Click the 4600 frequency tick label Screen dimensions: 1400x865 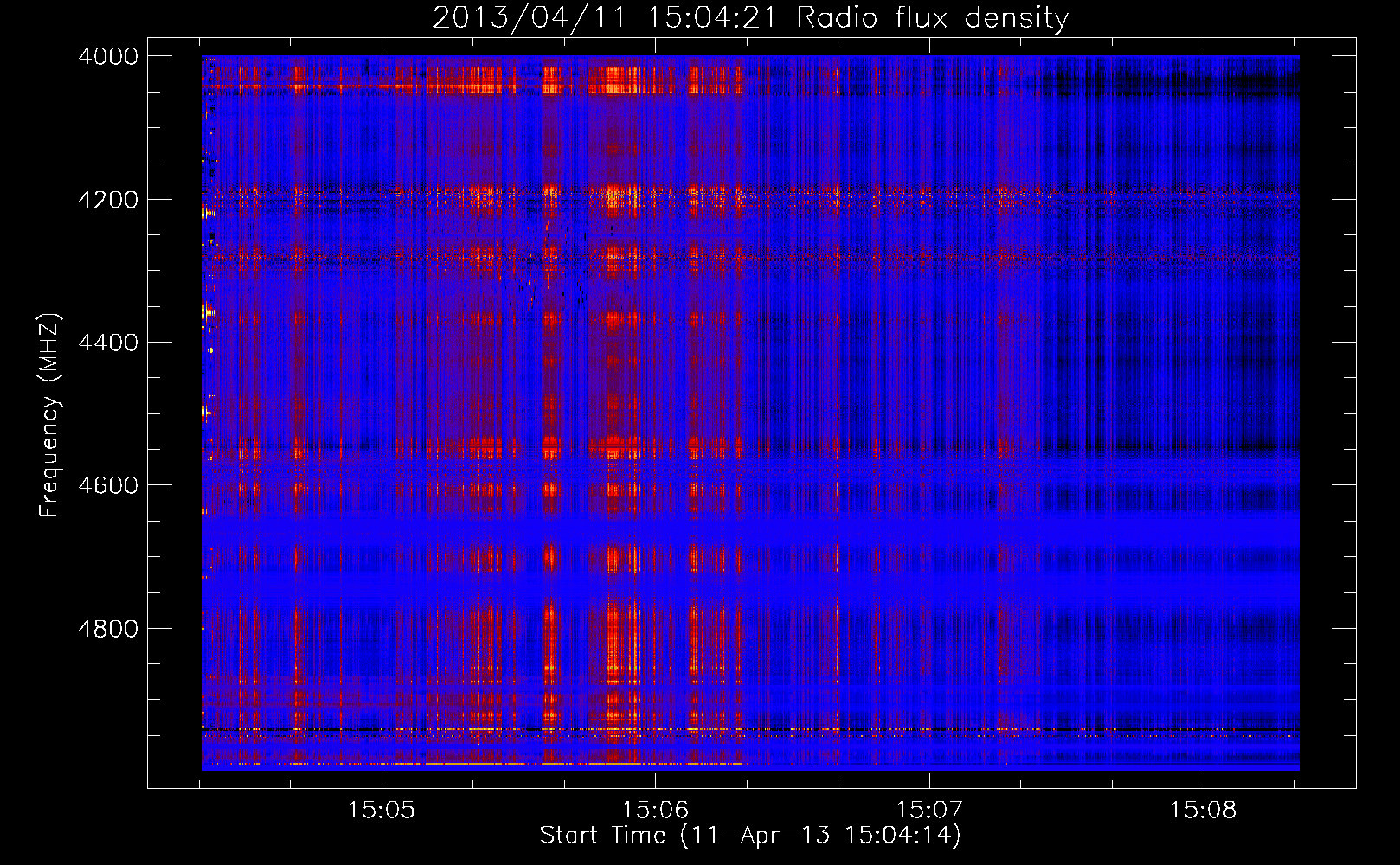point(108,485)
